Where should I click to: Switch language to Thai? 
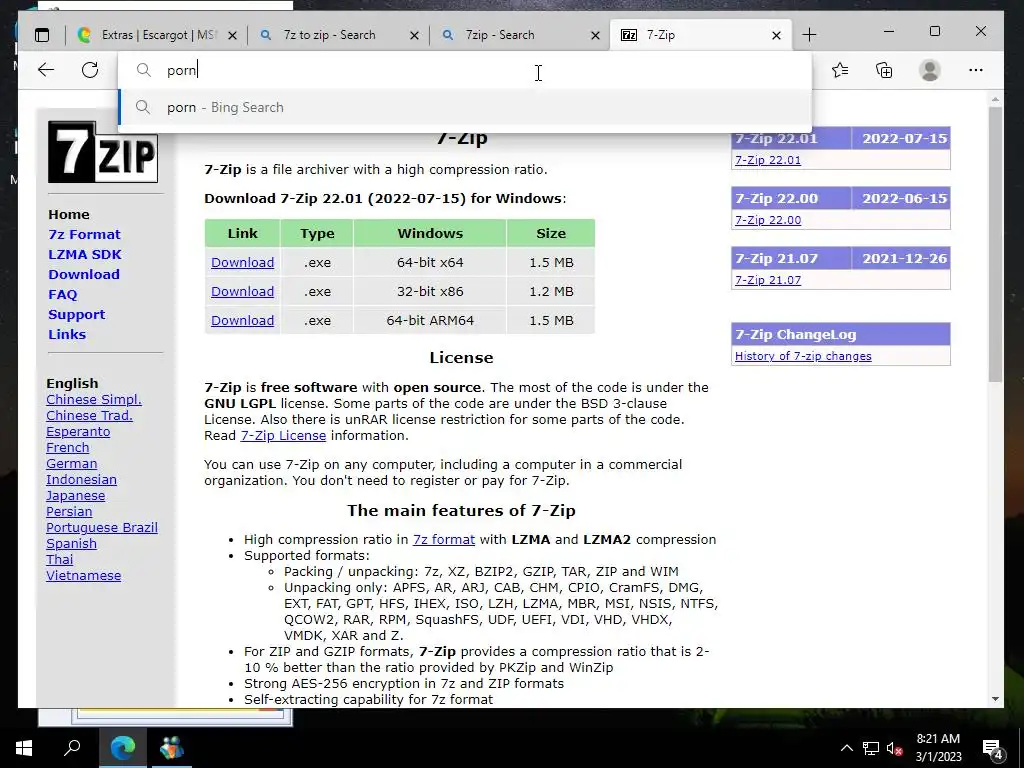59,560
